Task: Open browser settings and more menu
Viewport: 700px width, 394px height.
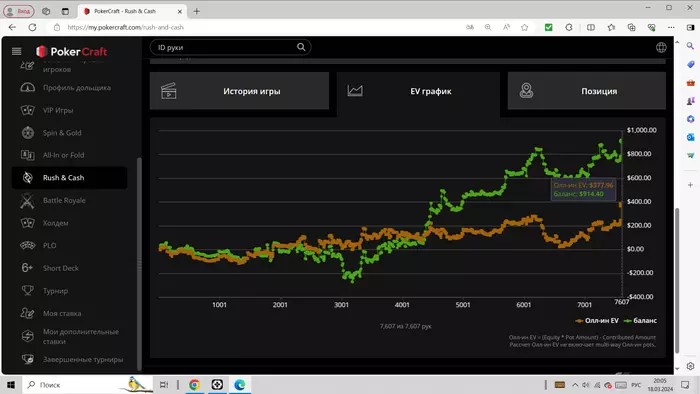Action: [671, 27]
